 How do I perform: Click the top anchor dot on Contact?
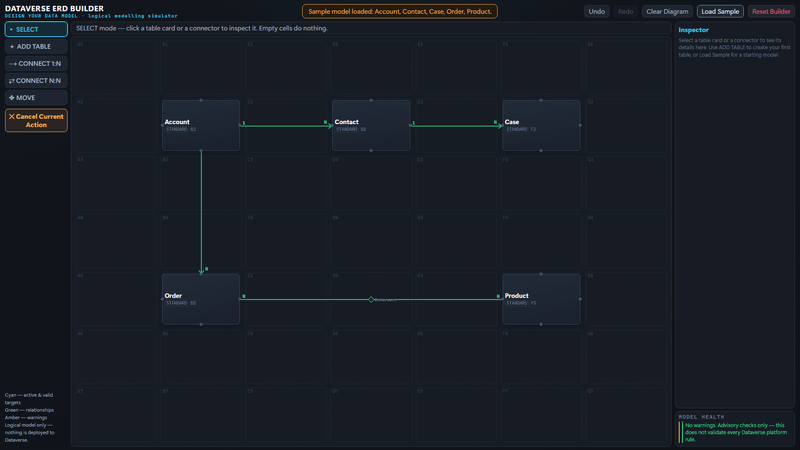click(371, 101)
